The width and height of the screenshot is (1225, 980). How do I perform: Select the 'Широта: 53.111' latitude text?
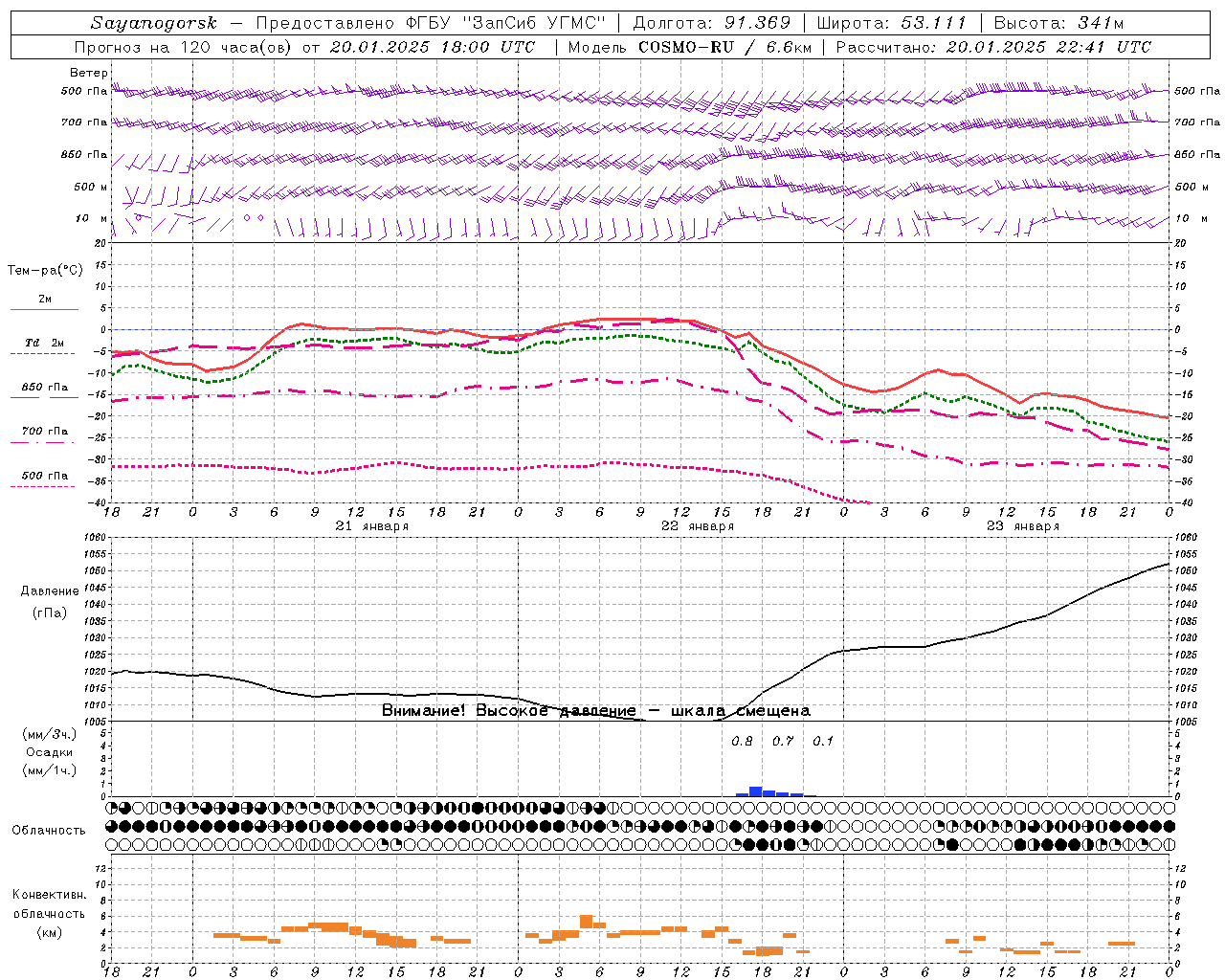(892, 23)
